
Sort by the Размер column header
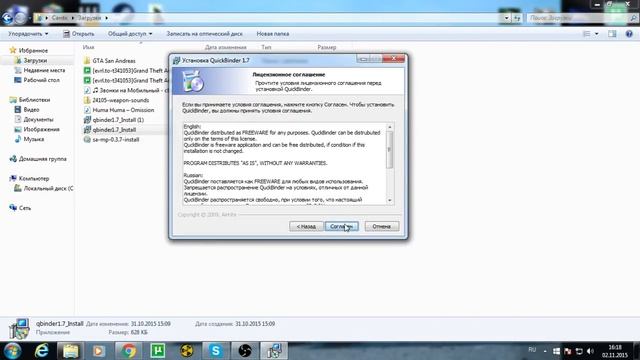tap(327, 47)
